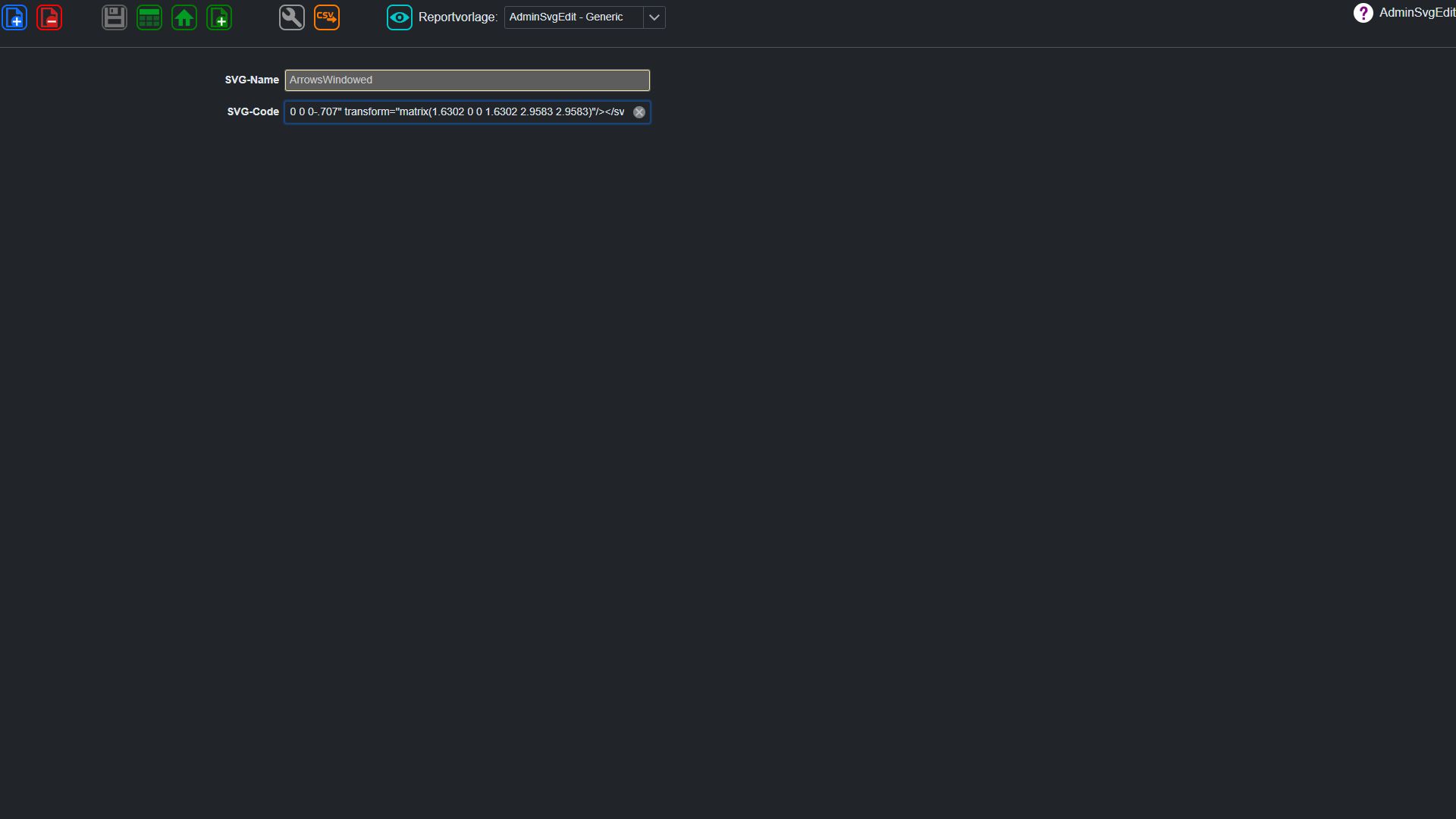Export via the orange CSV icon
The height and width of the screenshot is (819, 1456).
tap(327, 17)
